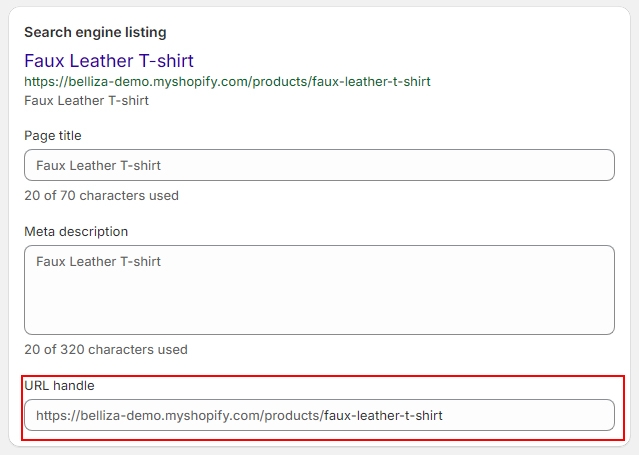Click the 20 of 70 characters used counter
Image resolution: width=639 pixels, height=455 pixels.
click(101, 195)
